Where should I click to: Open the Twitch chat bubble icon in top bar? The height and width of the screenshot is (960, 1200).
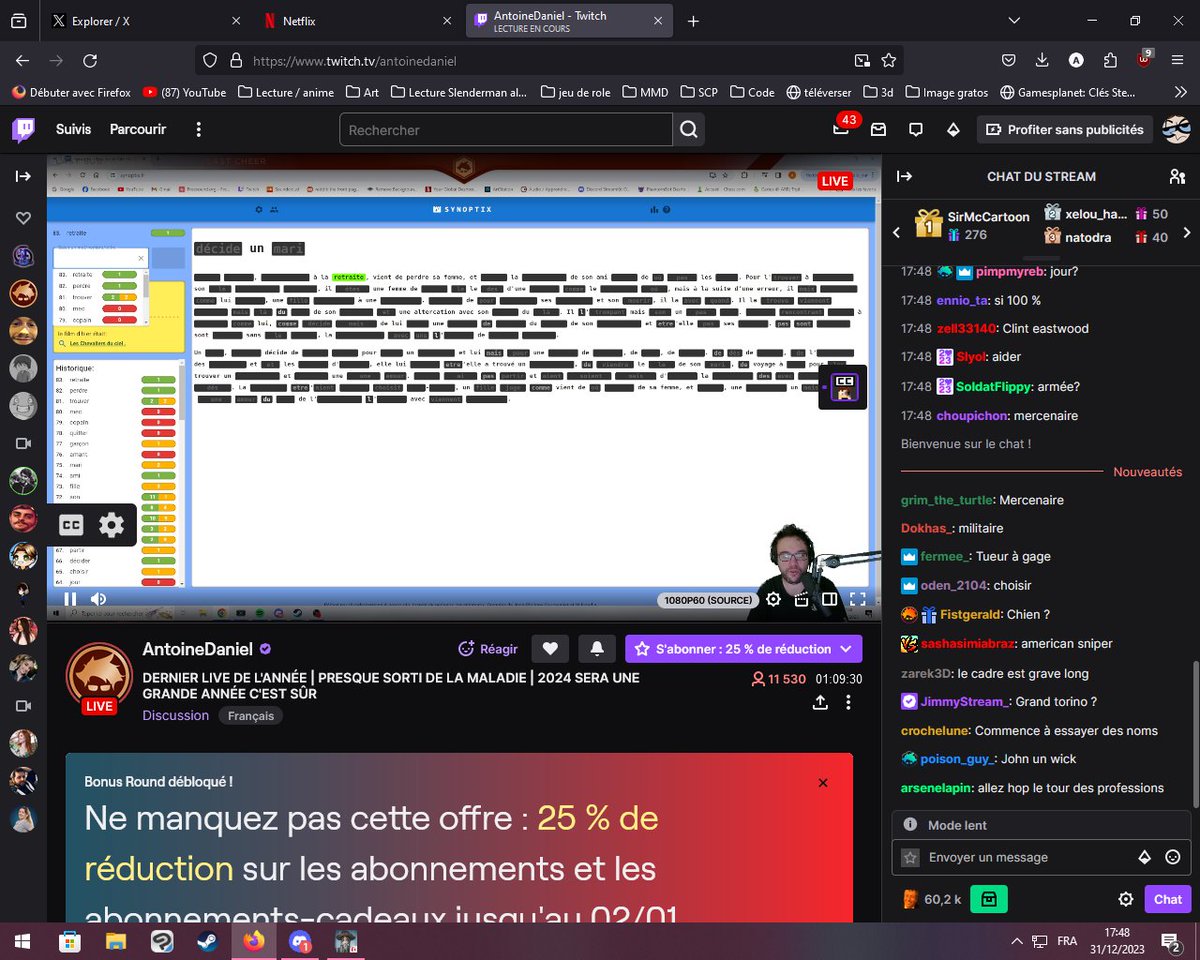point(915,130)
